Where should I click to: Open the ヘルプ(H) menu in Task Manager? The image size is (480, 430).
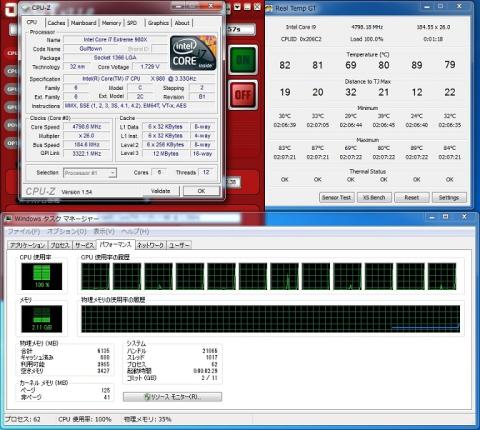coord(135,231)
